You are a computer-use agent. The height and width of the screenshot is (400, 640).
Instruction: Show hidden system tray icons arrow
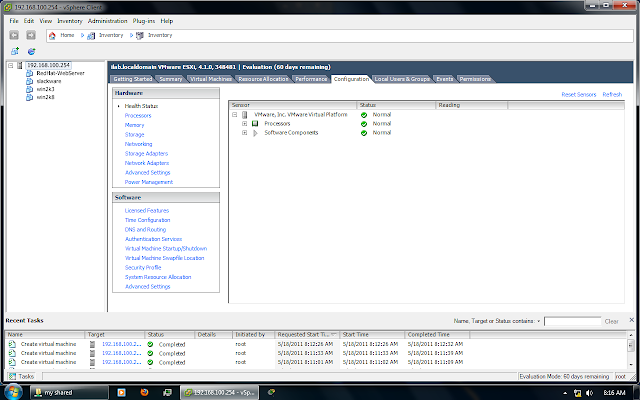pos(565,393)
